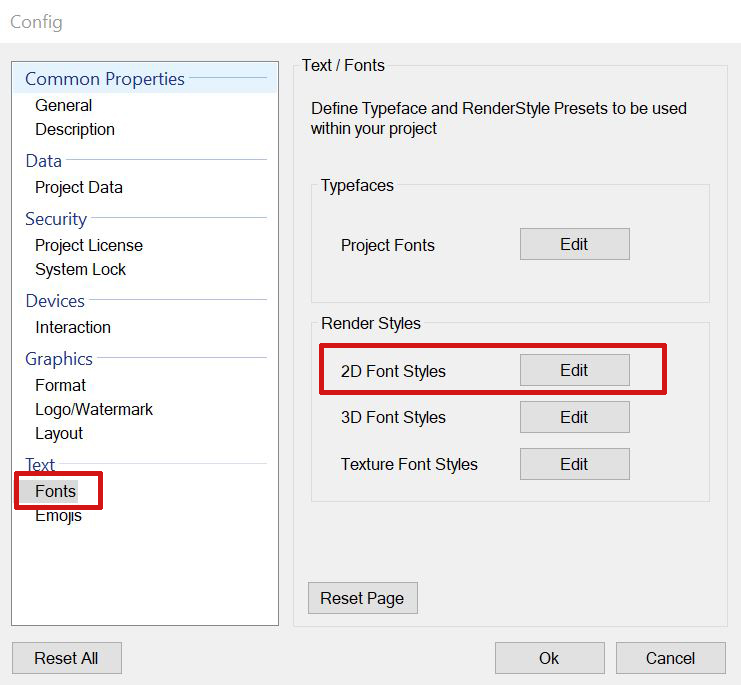Open the Emojis settings page
The image size is (741, 685).
[x=59, y=515]
